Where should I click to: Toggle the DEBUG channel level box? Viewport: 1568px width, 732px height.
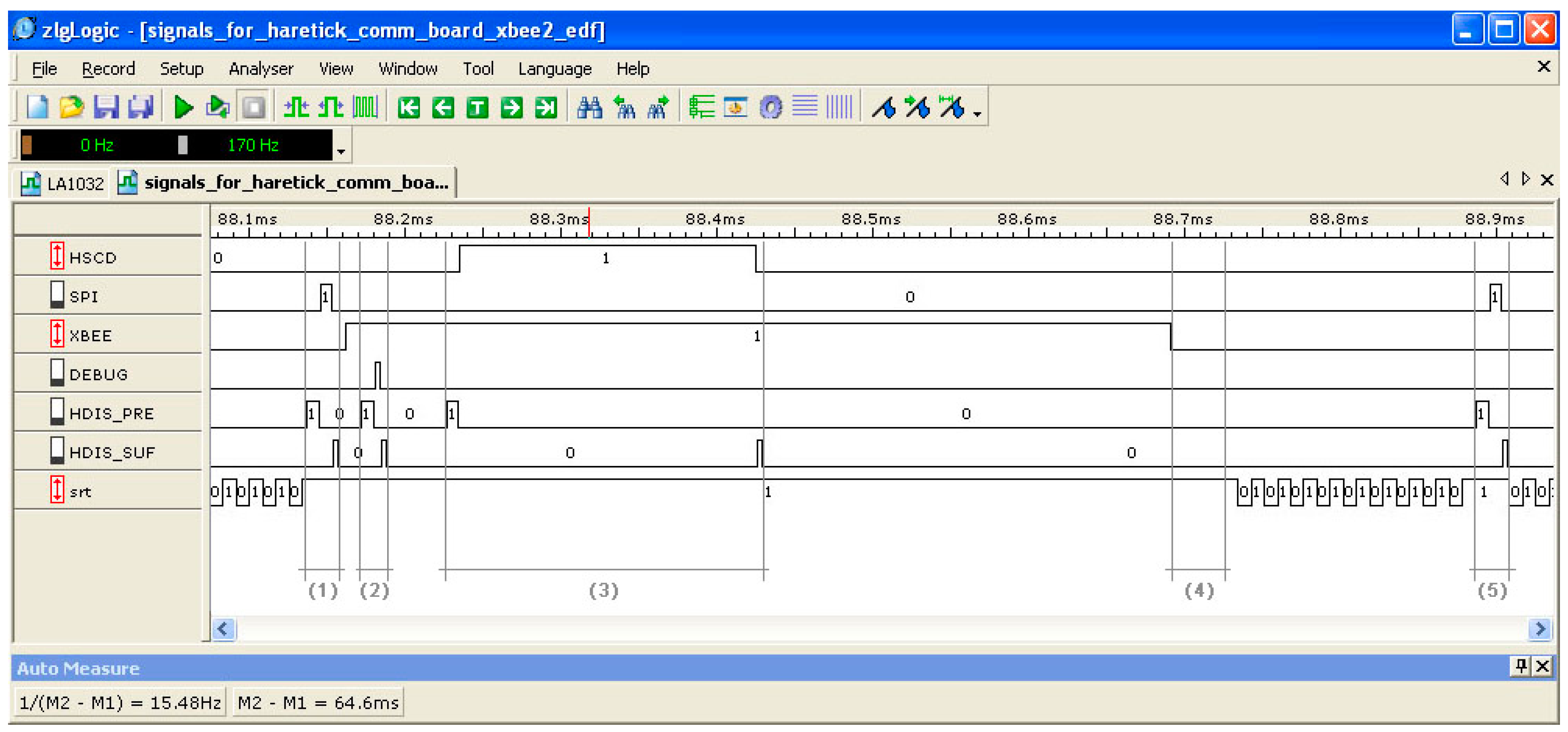pos(57,373)
